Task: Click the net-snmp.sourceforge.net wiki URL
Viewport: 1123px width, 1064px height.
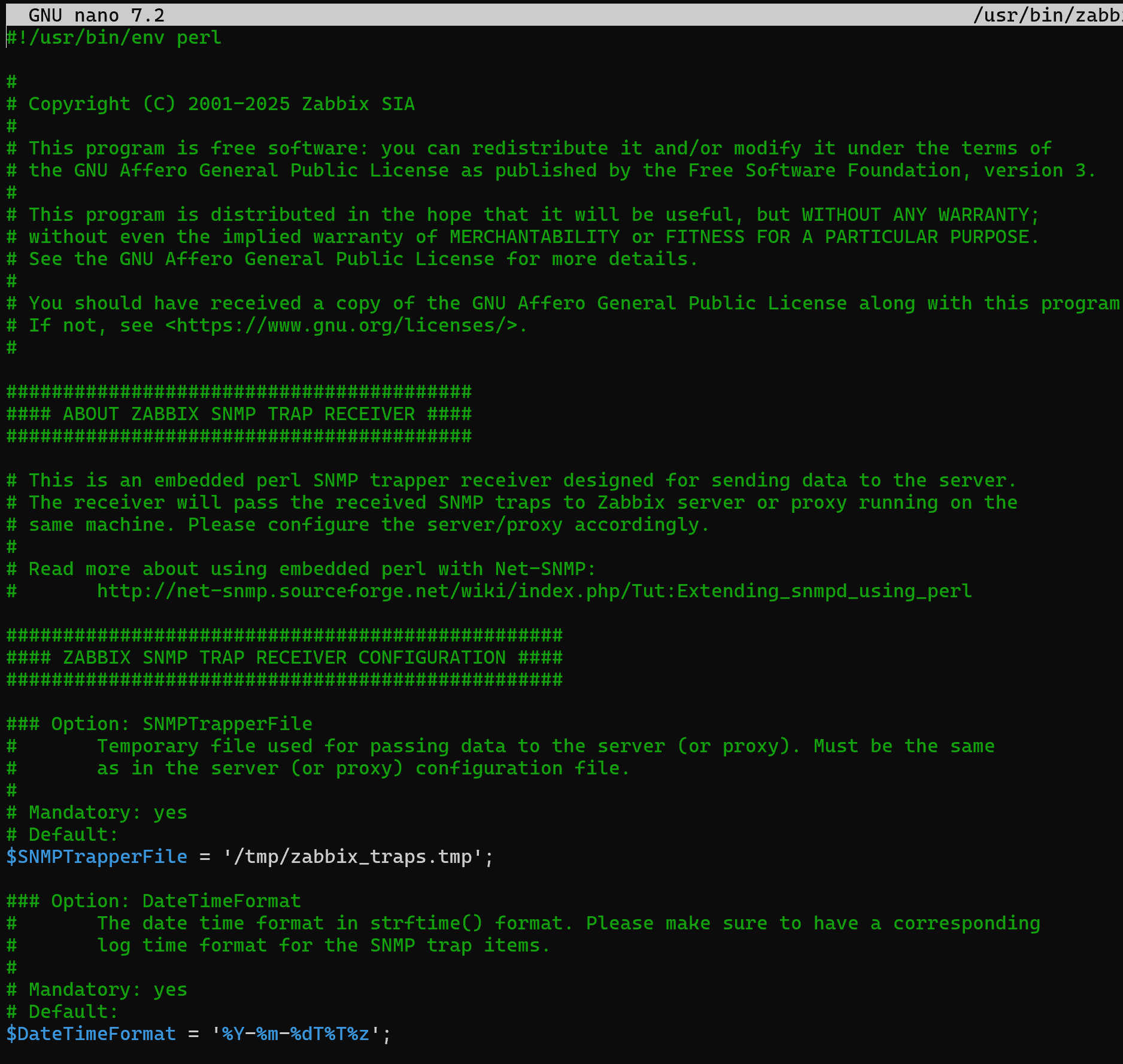Action: coord(534,591)
